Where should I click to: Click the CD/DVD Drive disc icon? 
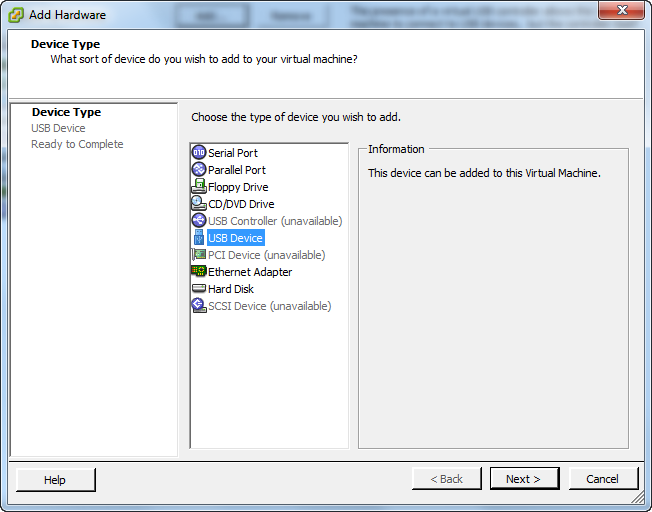198,204
